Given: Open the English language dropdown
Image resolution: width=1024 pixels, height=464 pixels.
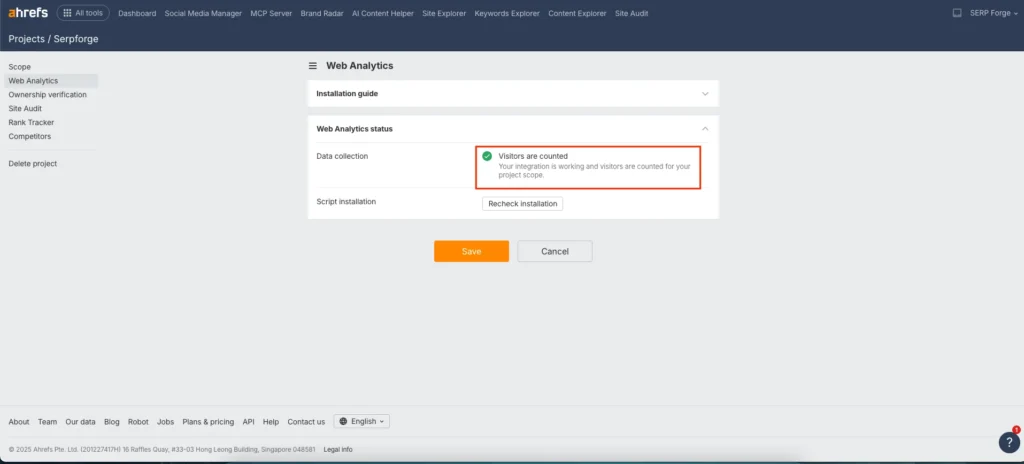Looking at the screenshot, I should [362, 422].
